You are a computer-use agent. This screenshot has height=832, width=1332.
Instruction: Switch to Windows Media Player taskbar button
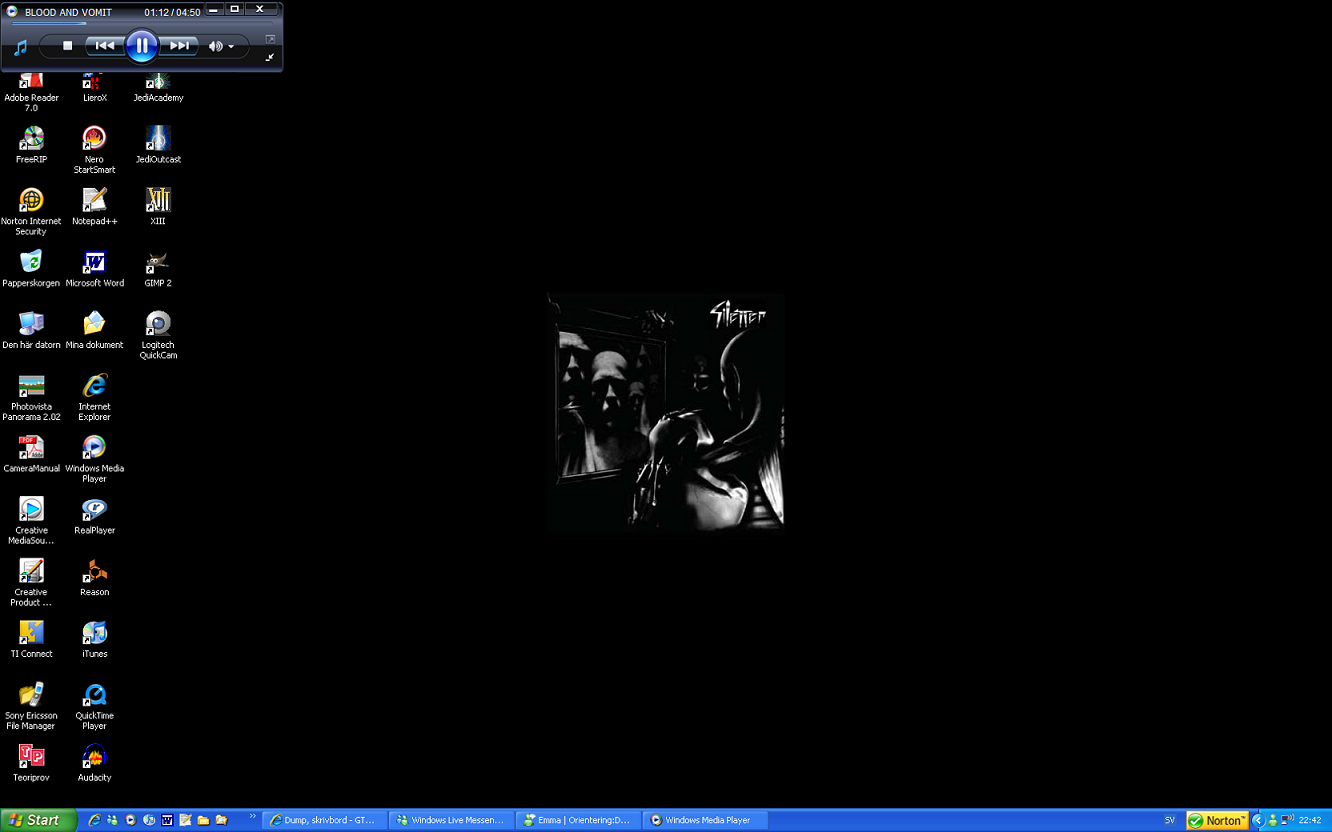(705, 820)
